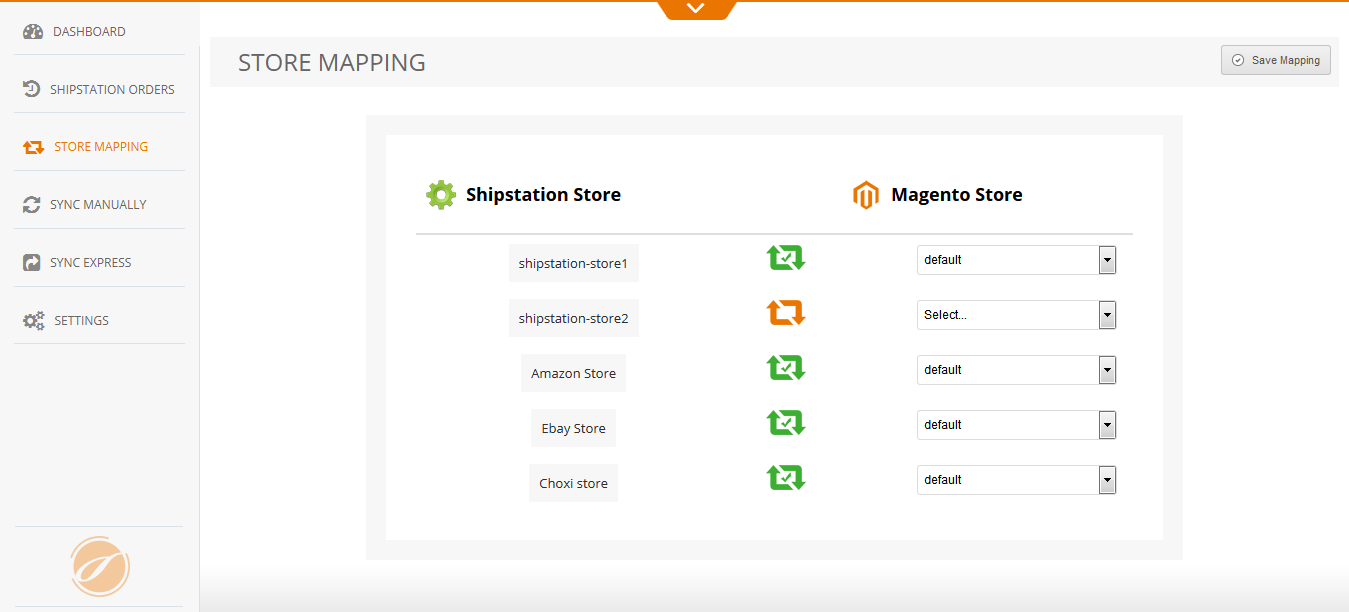
Task: Open Magento store dropdown for shipstation-store1
Action: click(1016, 260)
